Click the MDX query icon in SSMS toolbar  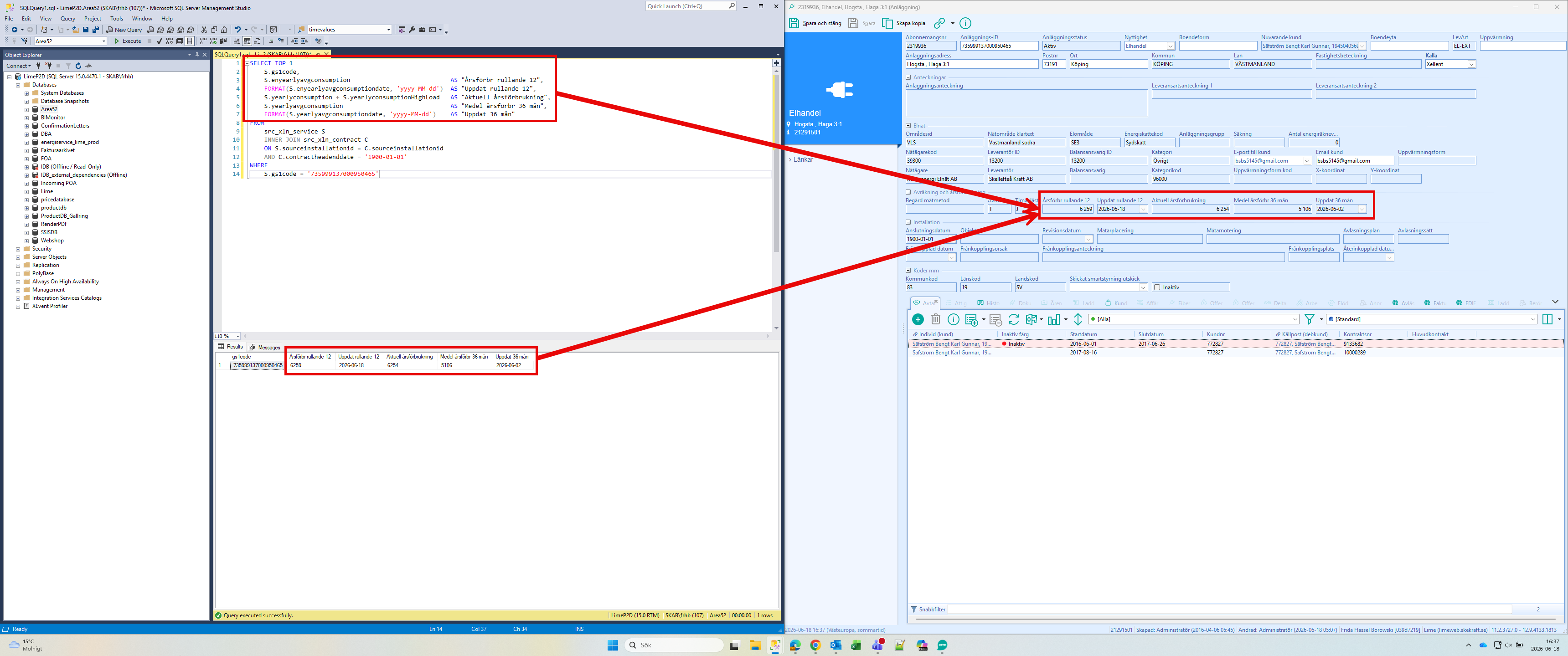pyautogui.click(x=161, y=30)
